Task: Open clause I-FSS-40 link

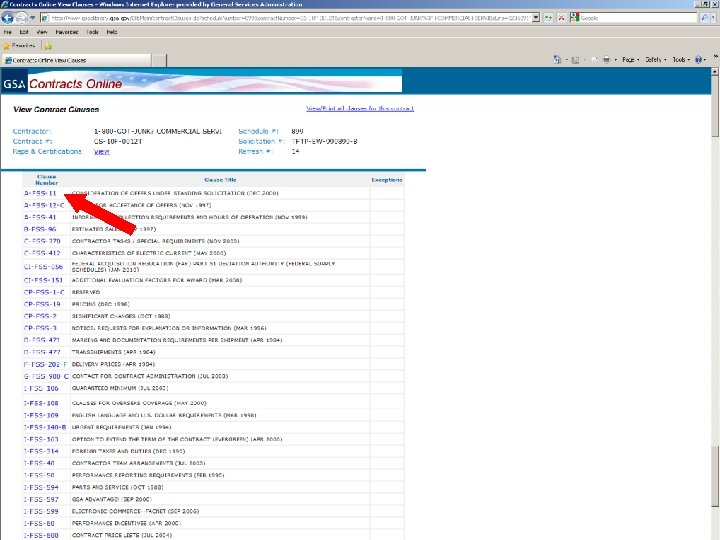Action: click(x=39, y=463)
